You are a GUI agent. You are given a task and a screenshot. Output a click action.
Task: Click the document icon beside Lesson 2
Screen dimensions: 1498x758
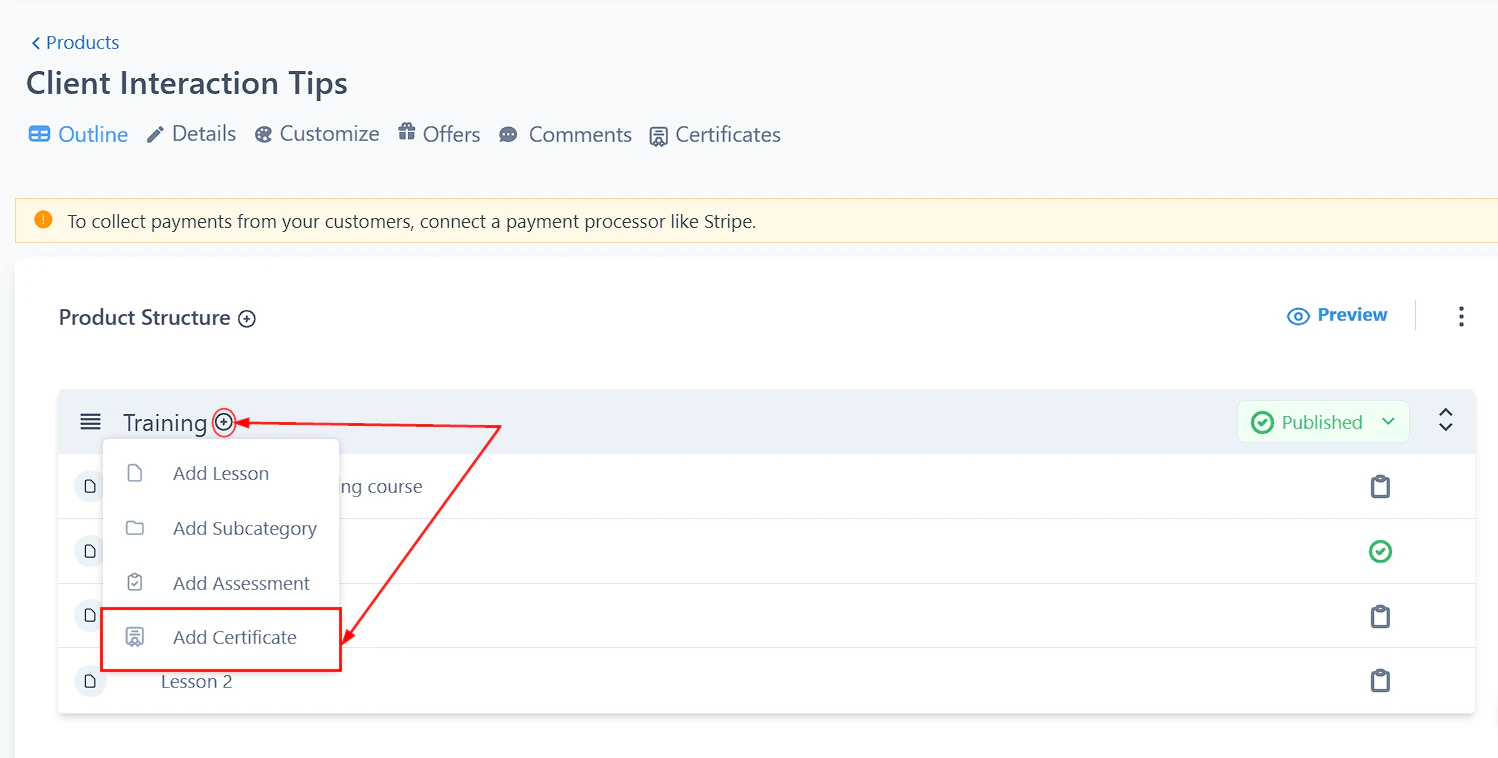[90, 682]
